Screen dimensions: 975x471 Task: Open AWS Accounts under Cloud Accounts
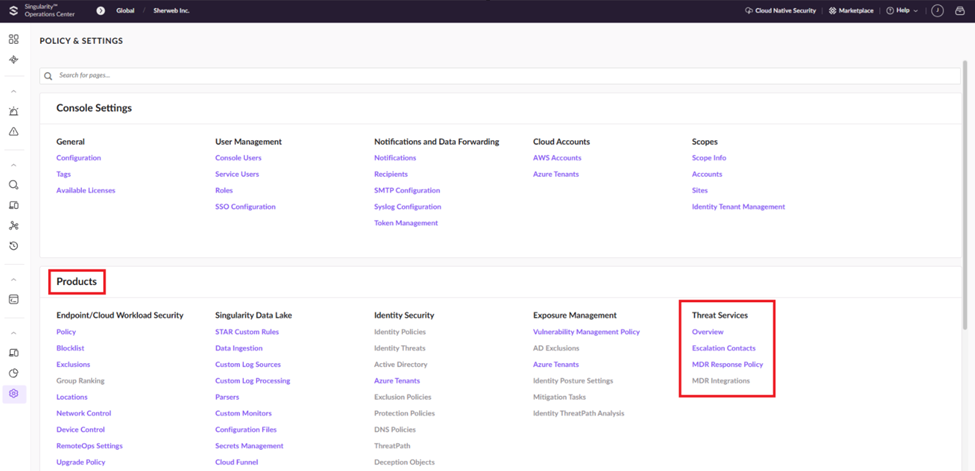557,158
